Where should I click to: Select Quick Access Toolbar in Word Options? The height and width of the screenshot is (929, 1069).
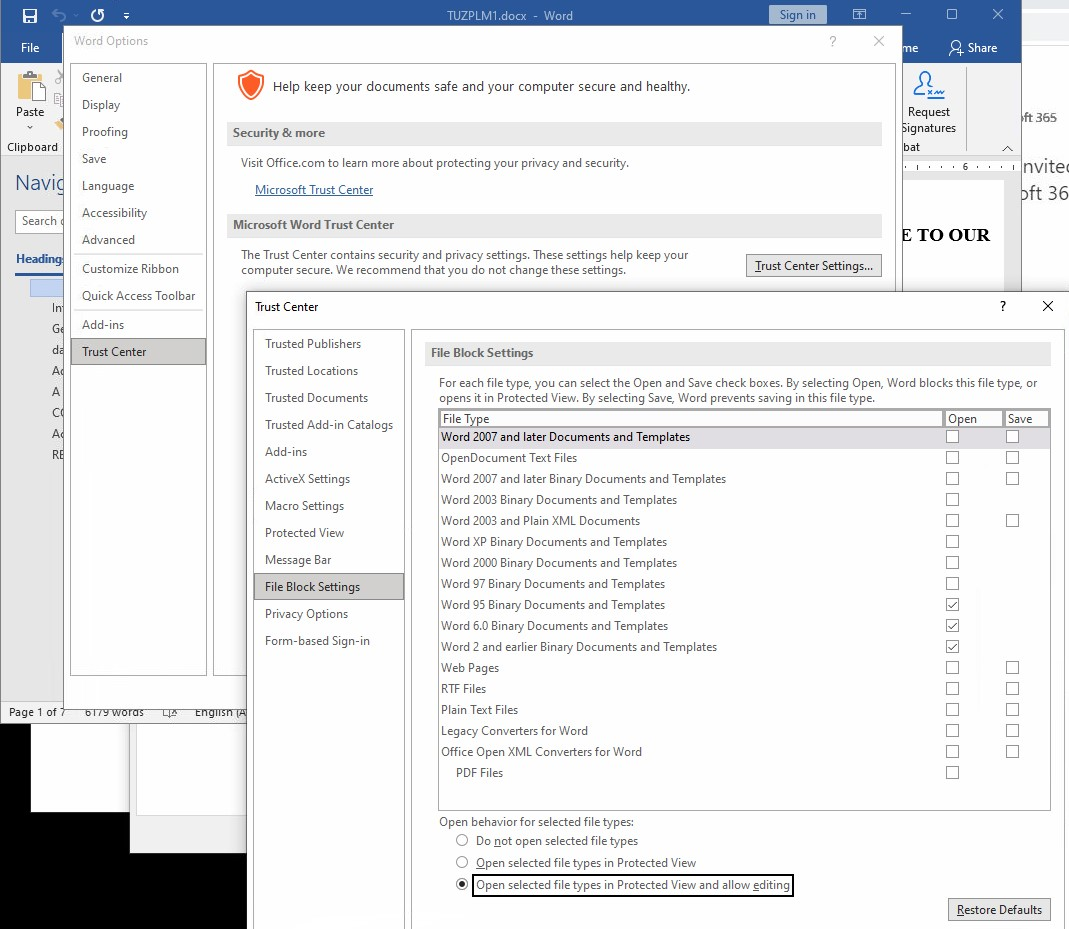[x=138, y=296]
